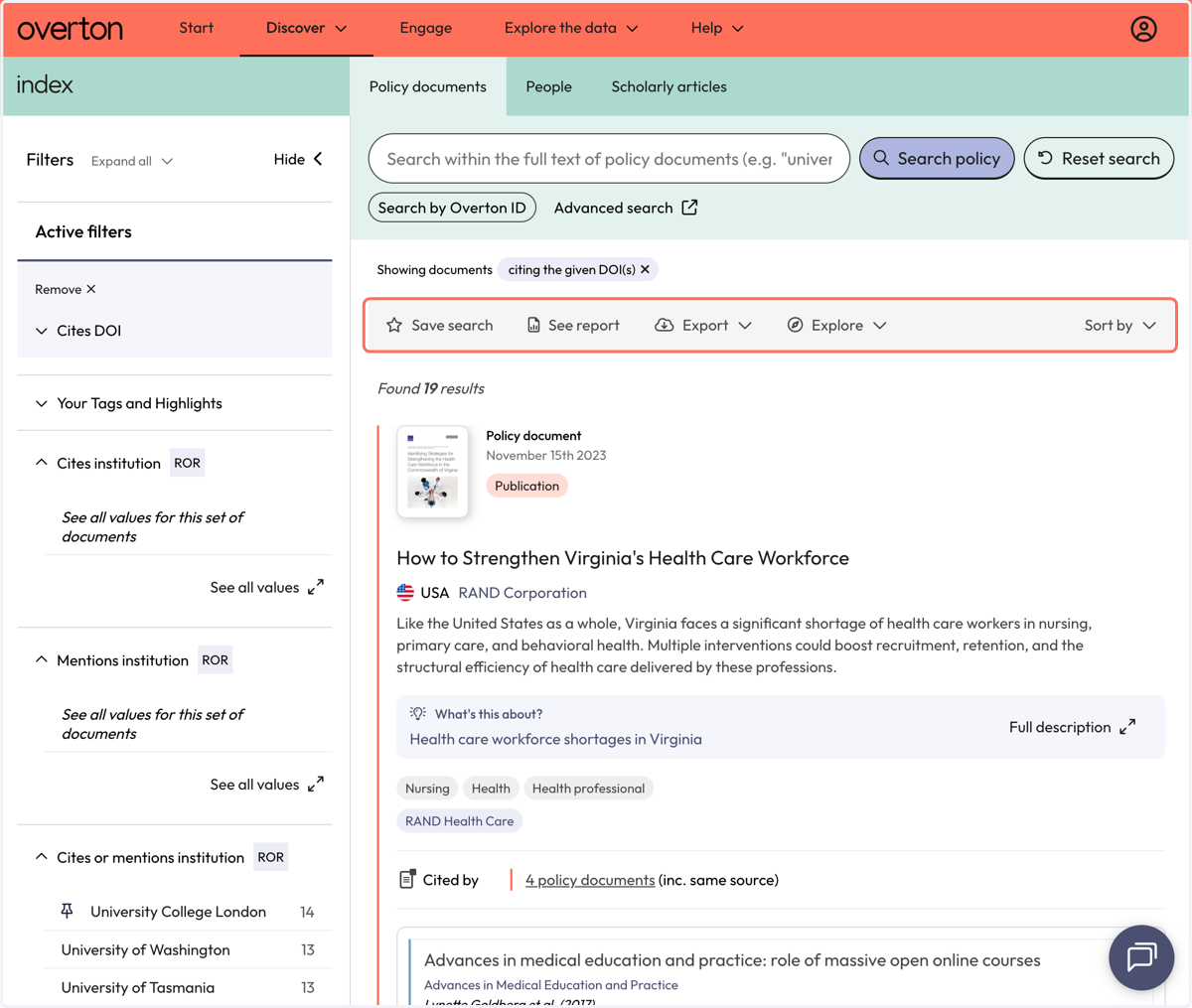Click expand arrows under Cites institution
1192x1008 pixels.
pos(316,587)
